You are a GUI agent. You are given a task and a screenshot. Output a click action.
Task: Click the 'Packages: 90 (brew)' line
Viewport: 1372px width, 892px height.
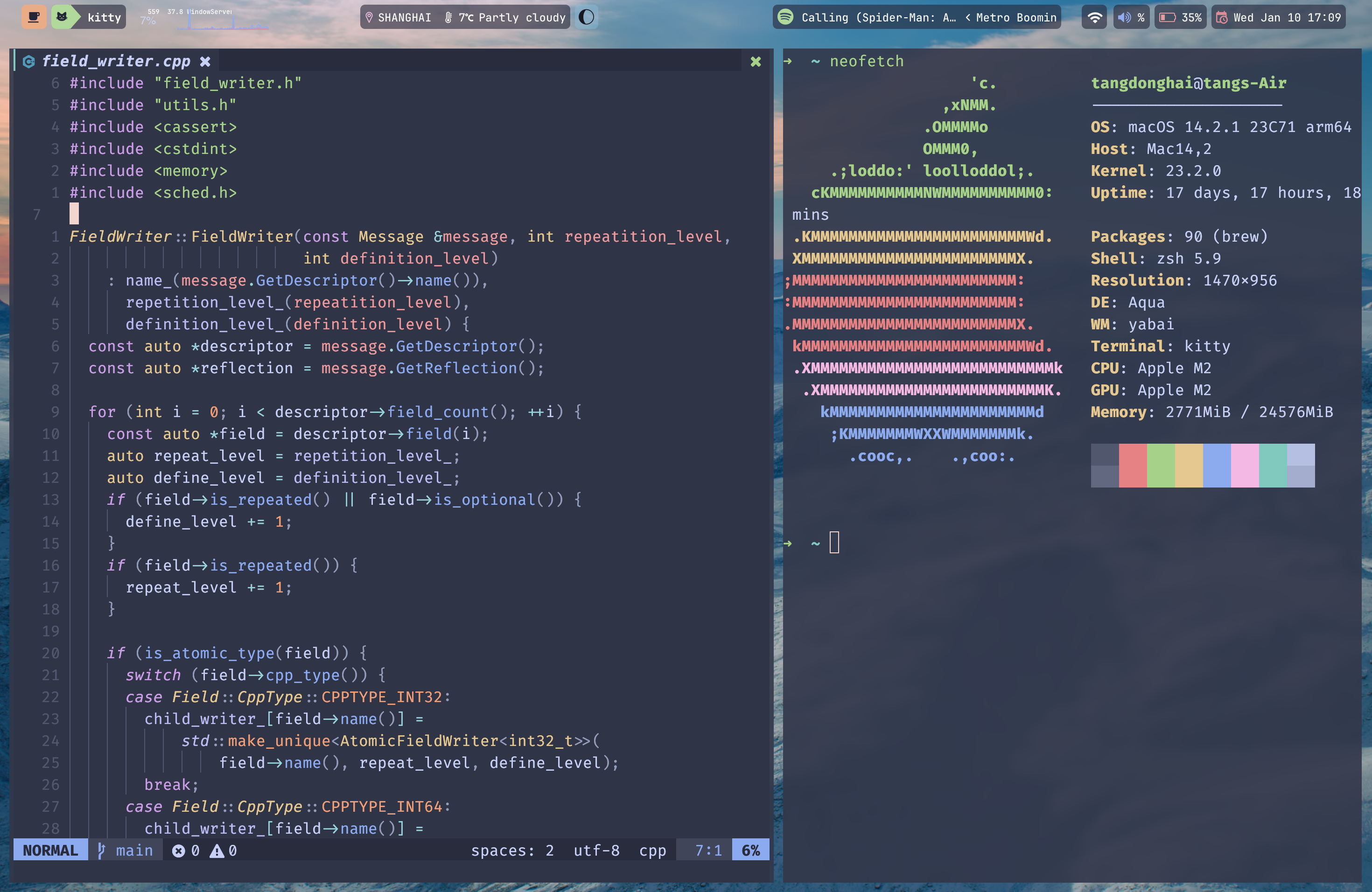(1179, 236)
